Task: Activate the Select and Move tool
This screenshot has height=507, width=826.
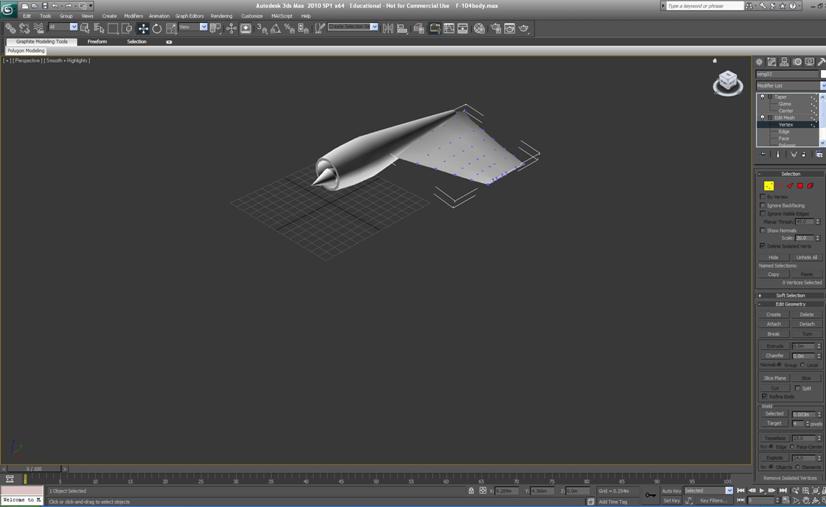Action: (x=143, y=28)
